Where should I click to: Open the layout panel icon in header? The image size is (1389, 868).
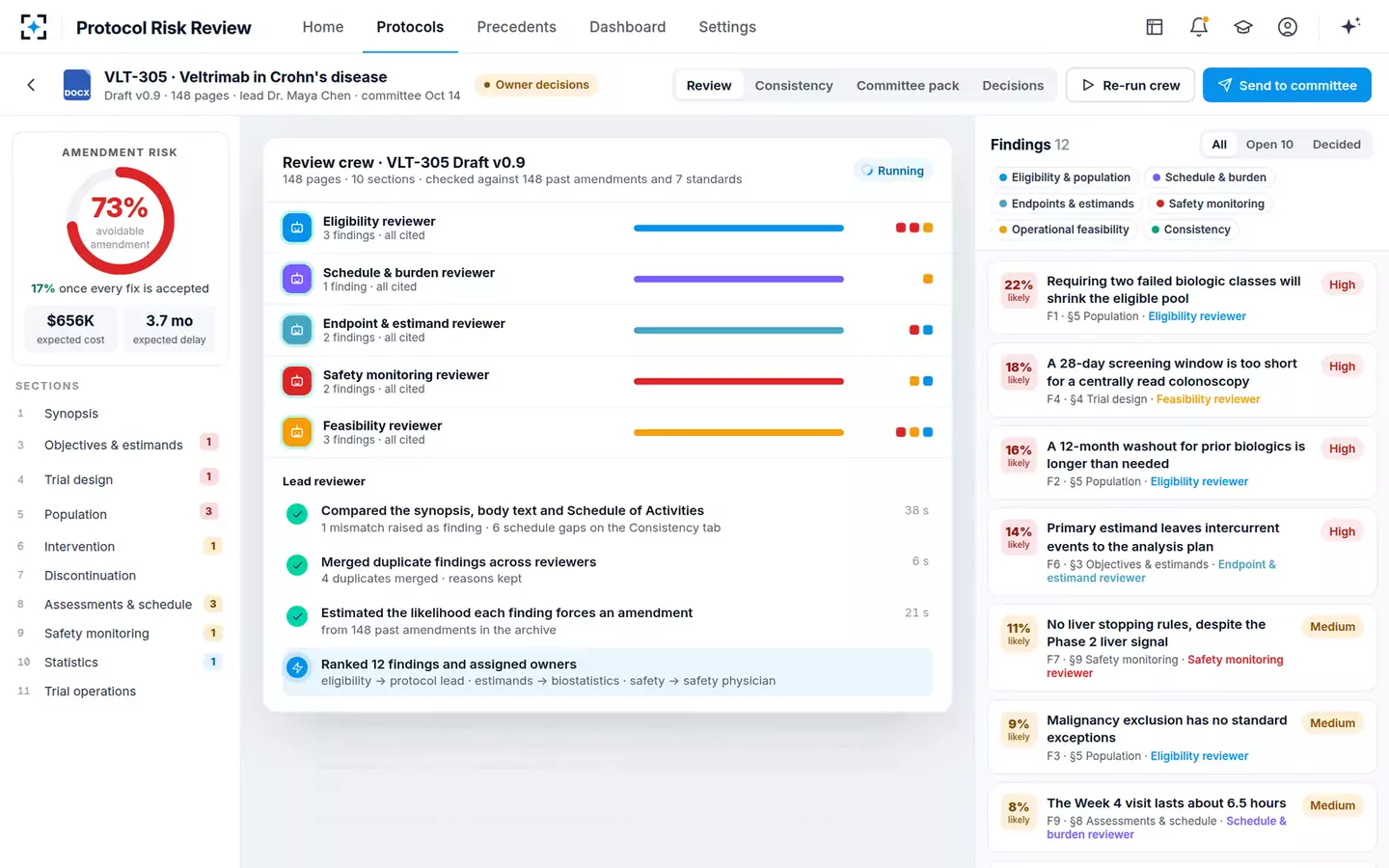point(1155,27)
